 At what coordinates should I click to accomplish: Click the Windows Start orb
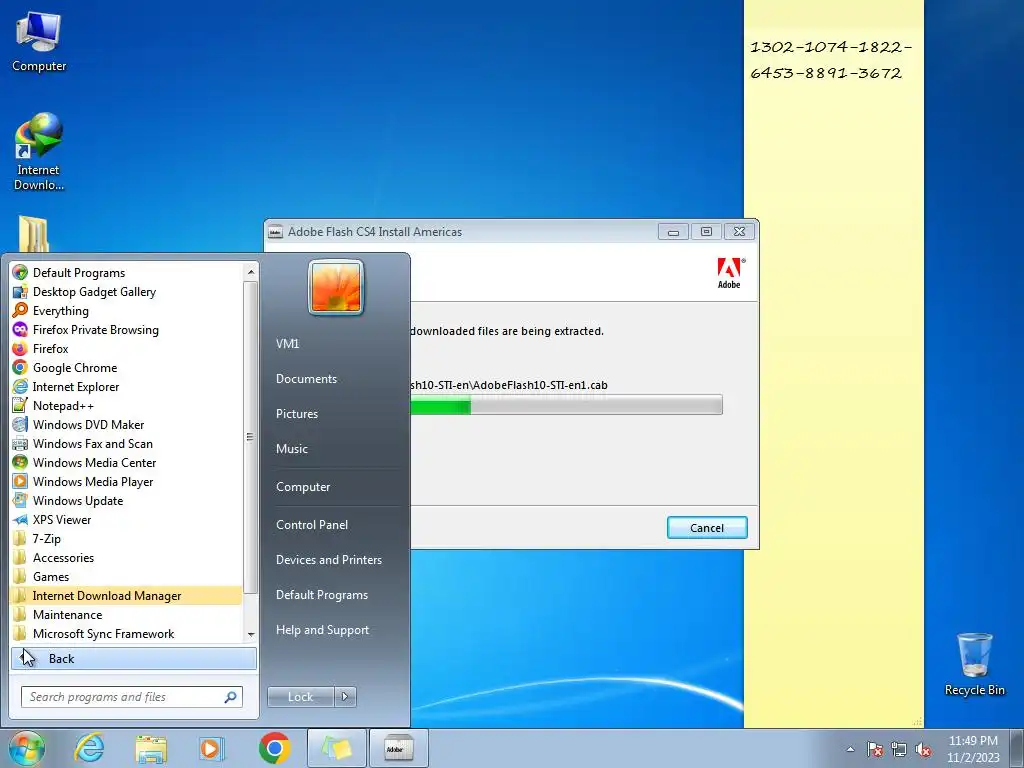(27, 748)
